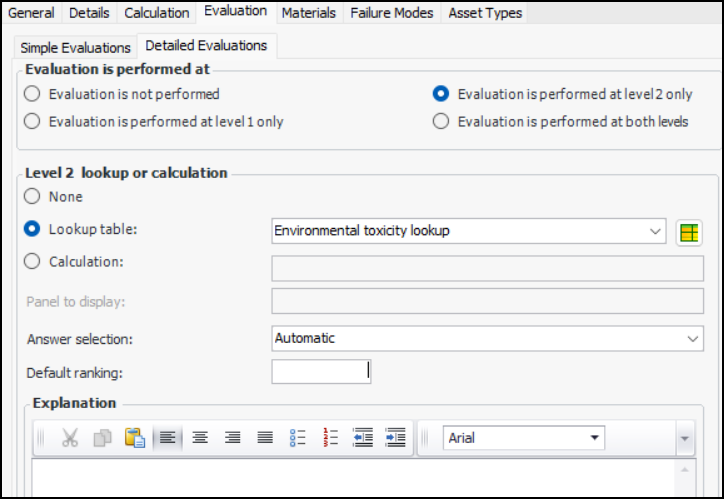The image size is (724, 499).
Task: Expand the Environmental toxicity lookup dropdown
Action: [x=655, y=231]
